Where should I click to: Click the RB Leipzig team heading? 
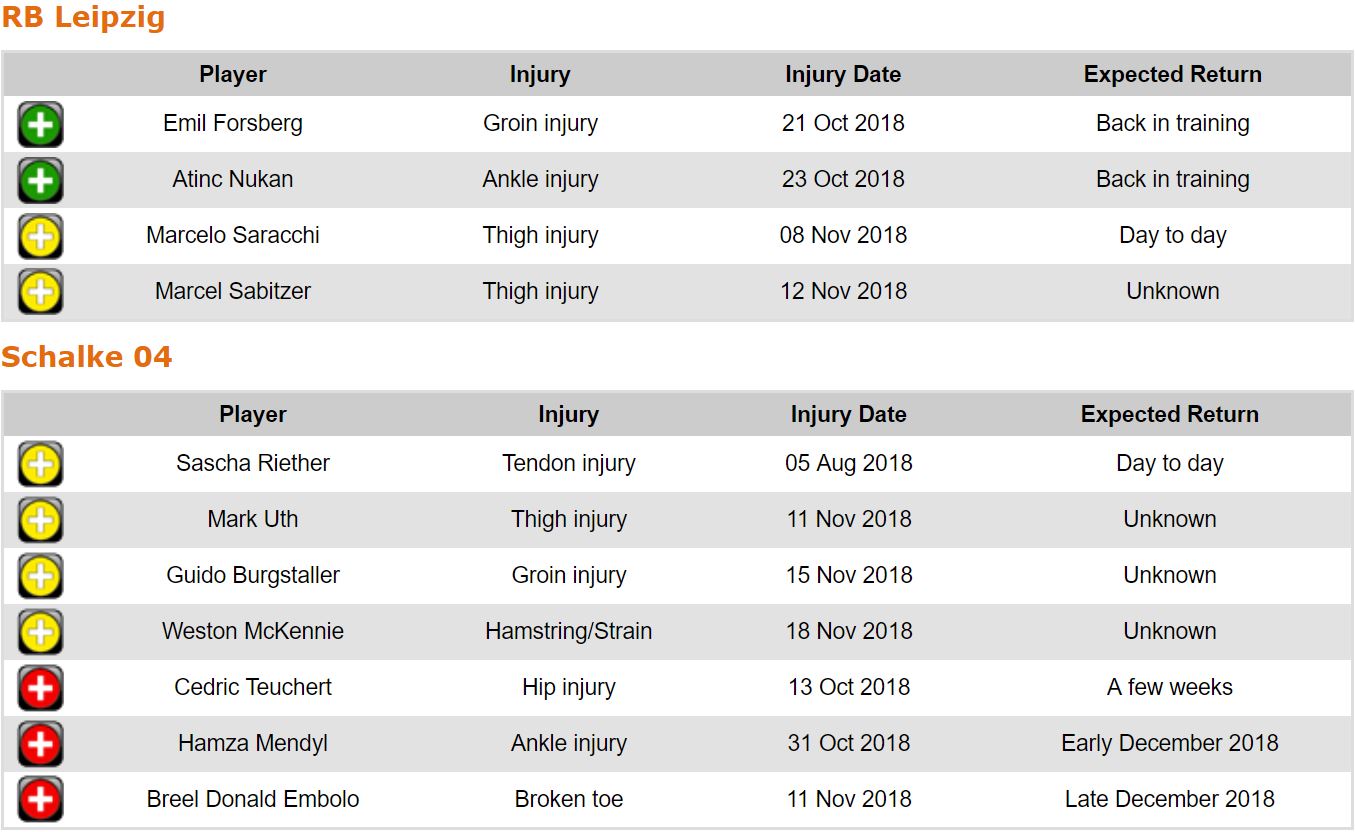83,18
